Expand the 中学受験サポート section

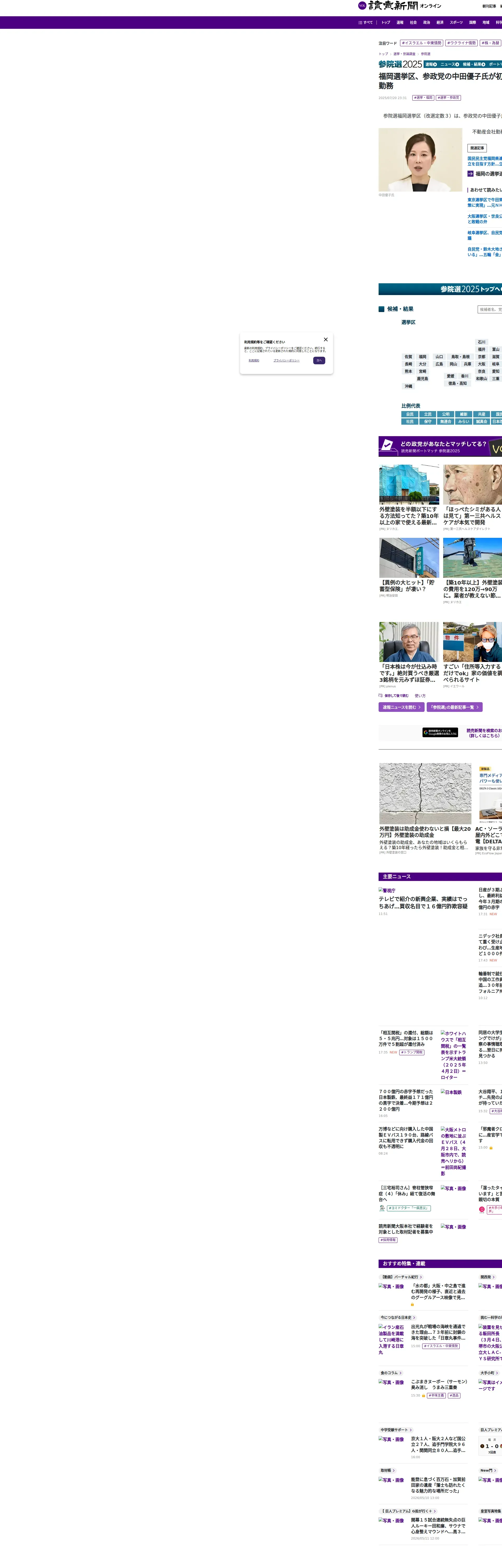pyautogui.click(x=396, y=1430)
